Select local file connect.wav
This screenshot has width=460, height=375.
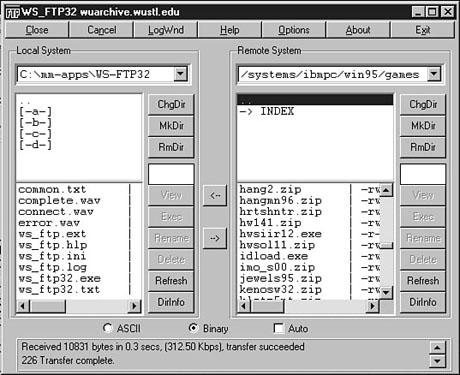click(56, 212)
